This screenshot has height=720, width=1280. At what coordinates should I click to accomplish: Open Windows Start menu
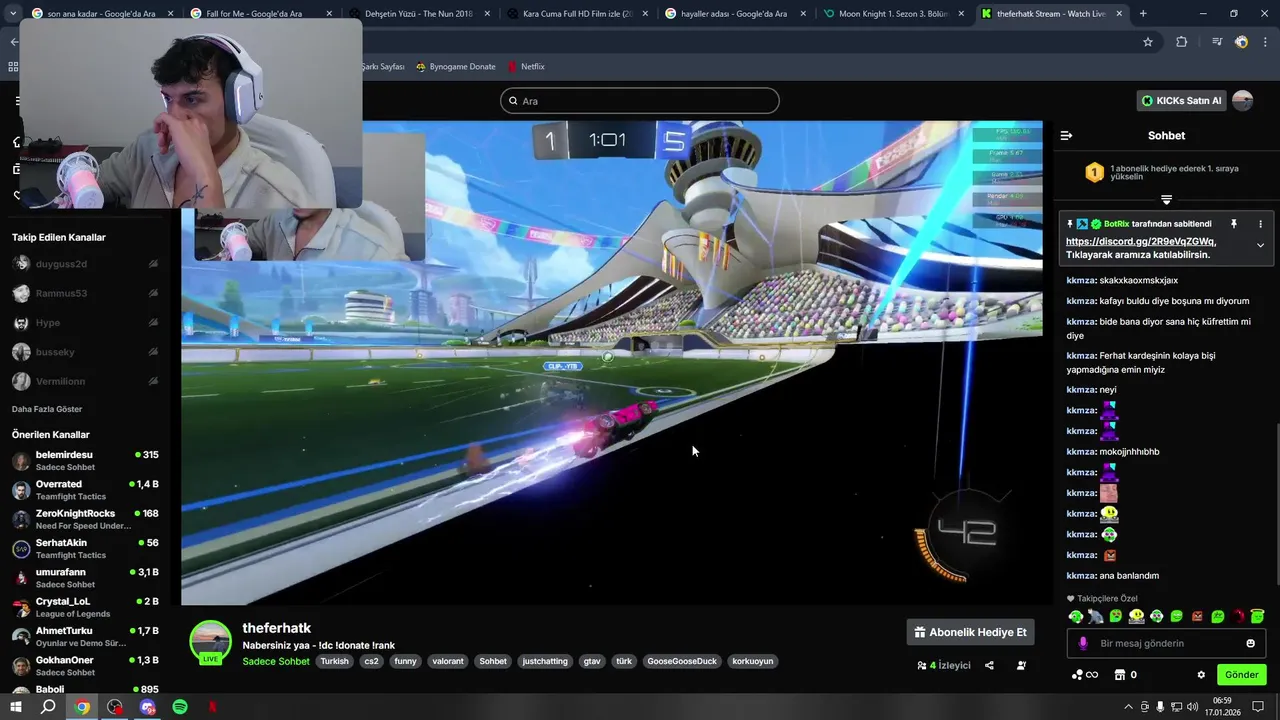click(x=15, y=707)
